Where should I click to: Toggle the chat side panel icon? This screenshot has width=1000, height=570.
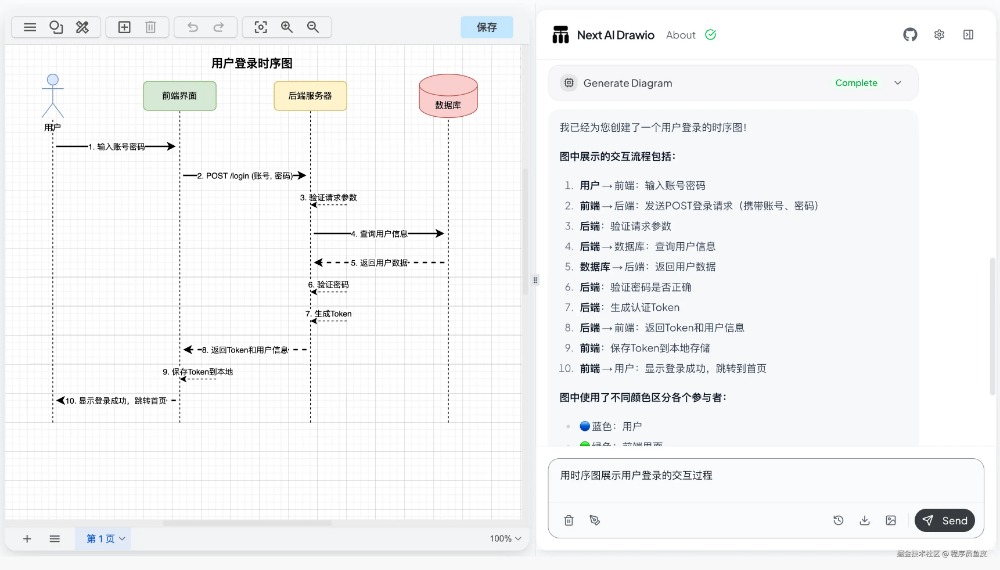pyautogui.click(x=968, y=34)
